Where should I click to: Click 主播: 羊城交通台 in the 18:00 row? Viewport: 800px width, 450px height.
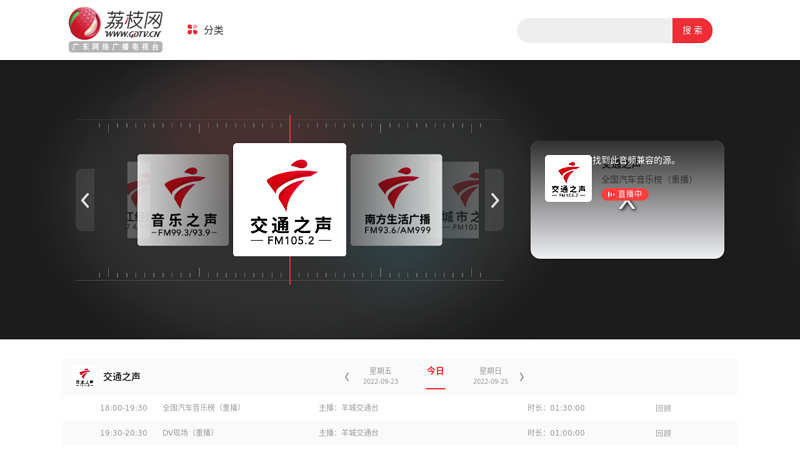tap(348, 408)
